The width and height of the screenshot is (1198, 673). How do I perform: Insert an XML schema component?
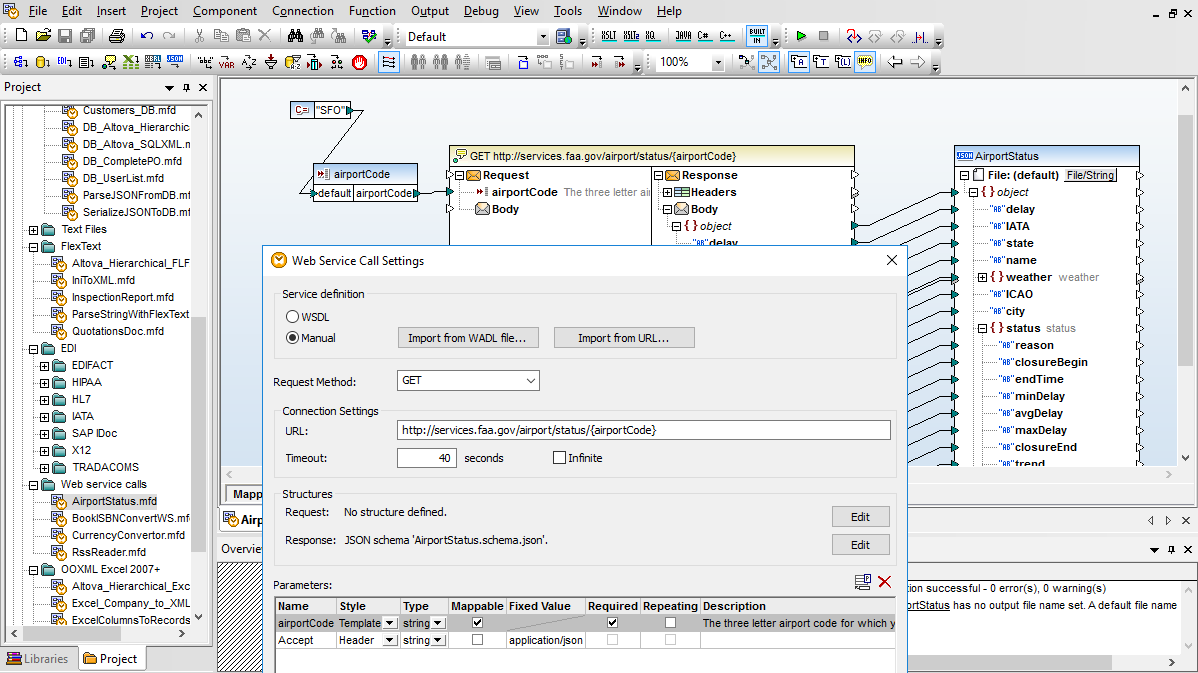pos(21,63)
